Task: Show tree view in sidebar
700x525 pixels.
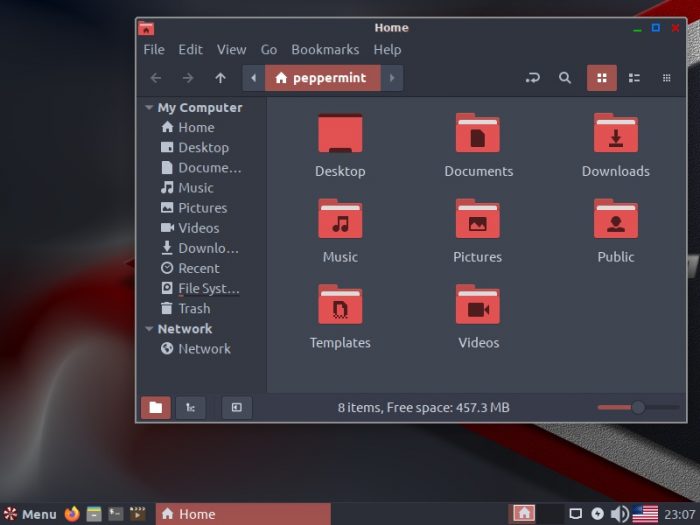Action: [189, 407]
